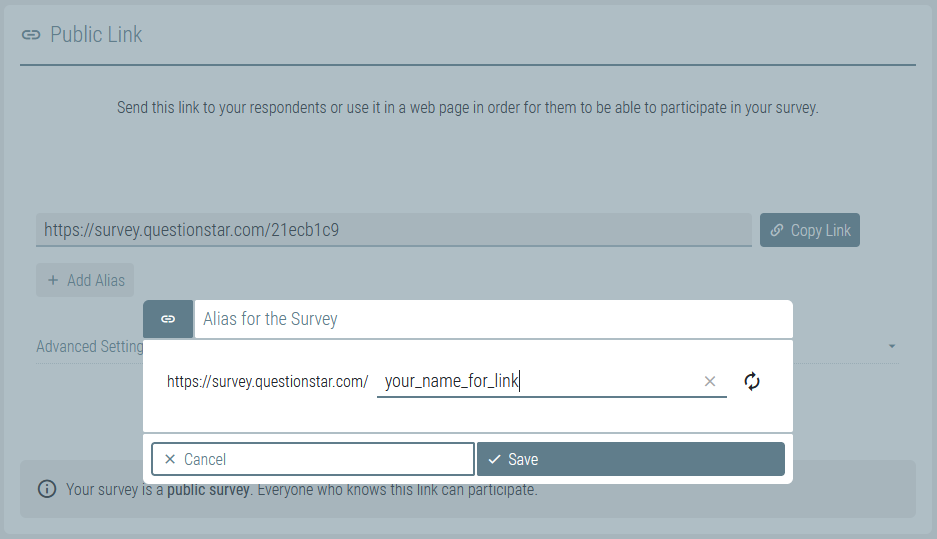Expand Advanced Settings with the dropdown arrow
The width and height of the screenshot is (937, 539).
pos(892,346)
